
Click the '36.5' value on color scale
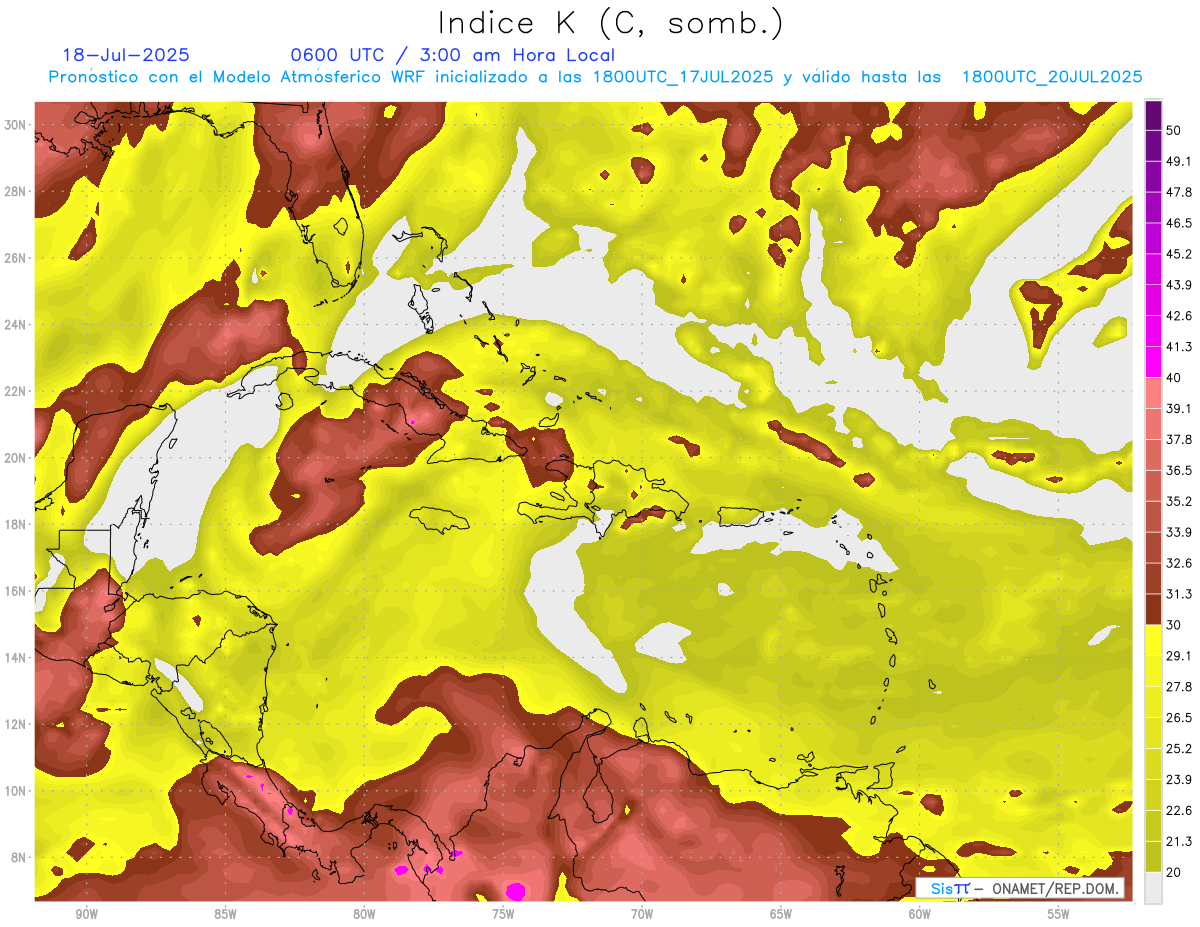[x=1179, y=470]
